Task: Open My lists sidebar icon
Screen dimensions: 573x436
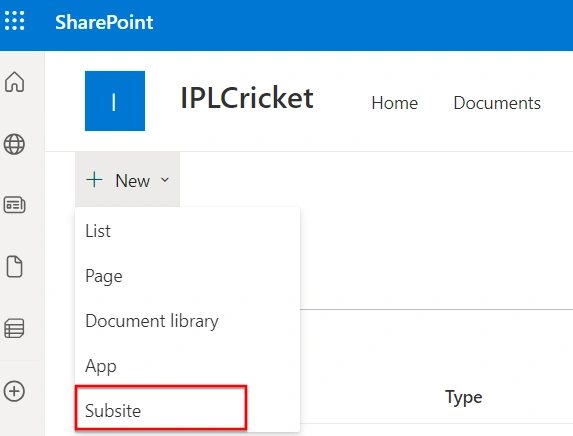Action: pyautogui.click(x=15, y=328)
